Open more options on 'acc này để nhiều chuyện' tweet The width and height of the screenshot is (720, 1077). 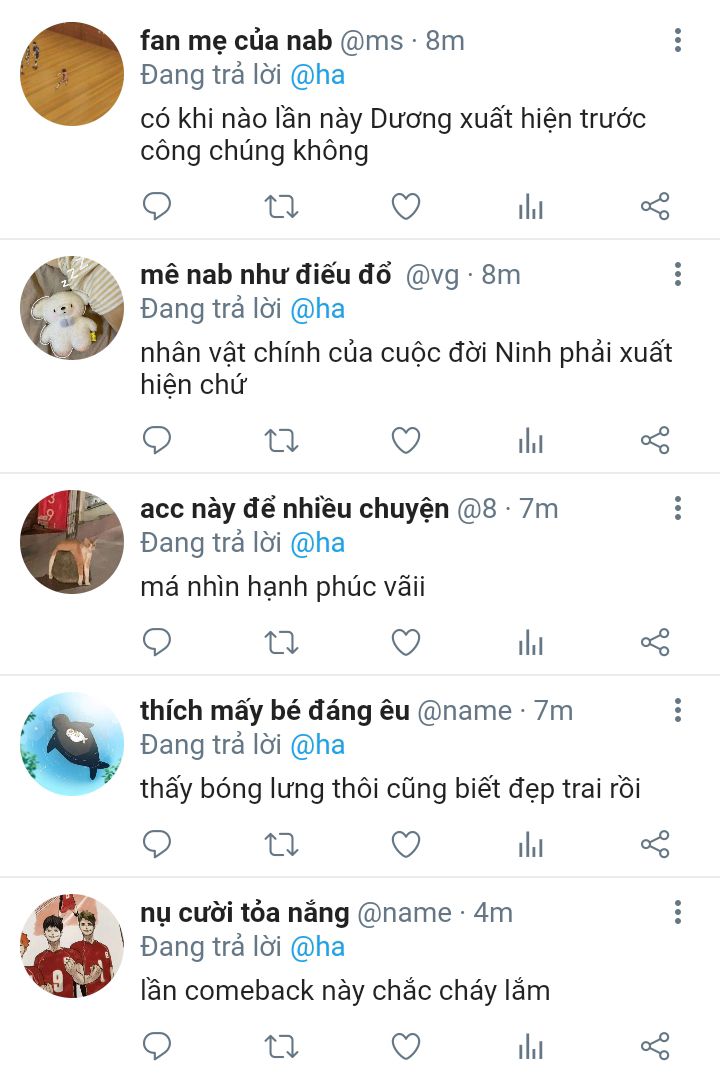[678, 508]
